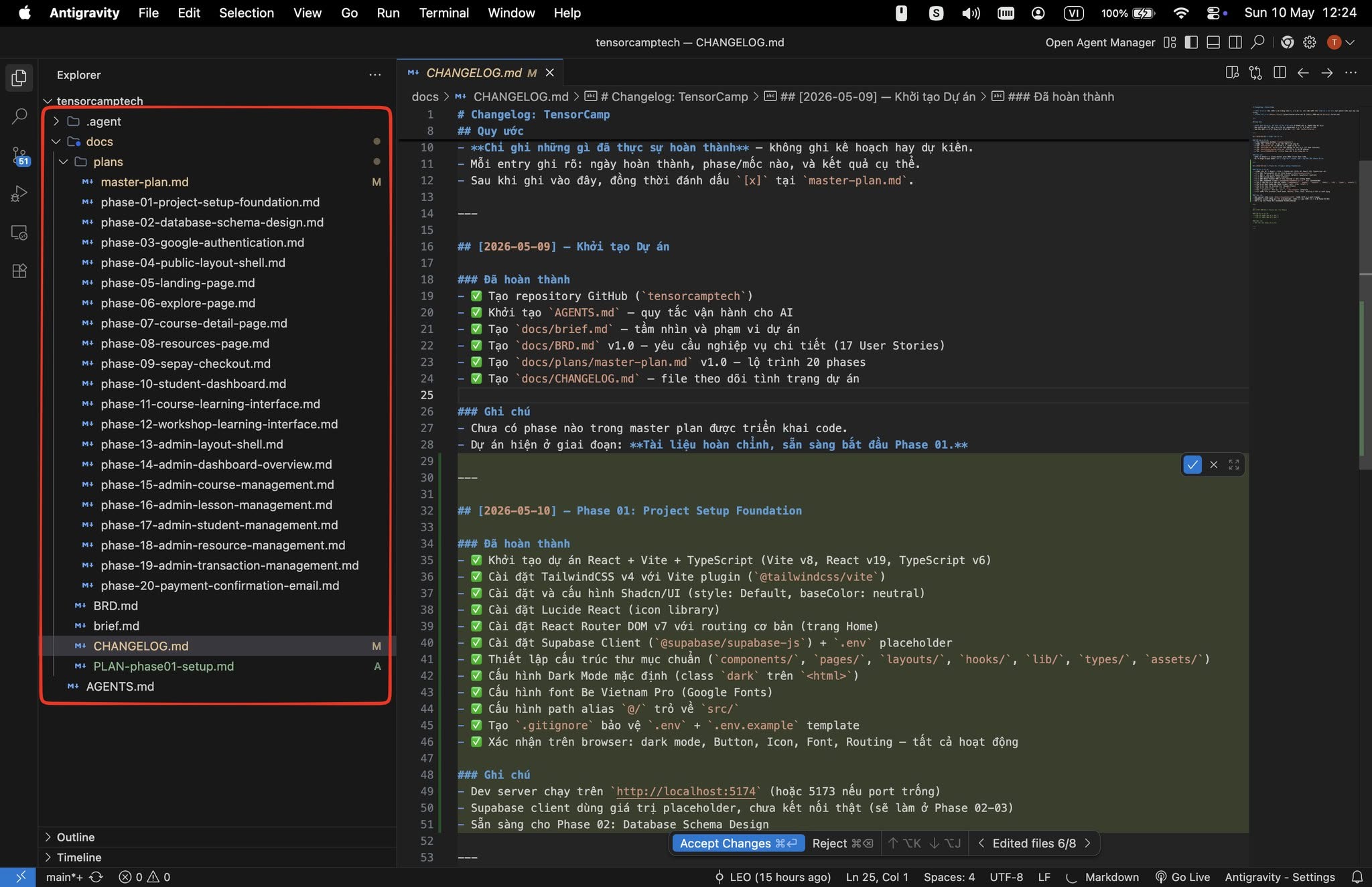Open the Terminal menu
This screenshot has height=887, width=1372.
[443, 13]
